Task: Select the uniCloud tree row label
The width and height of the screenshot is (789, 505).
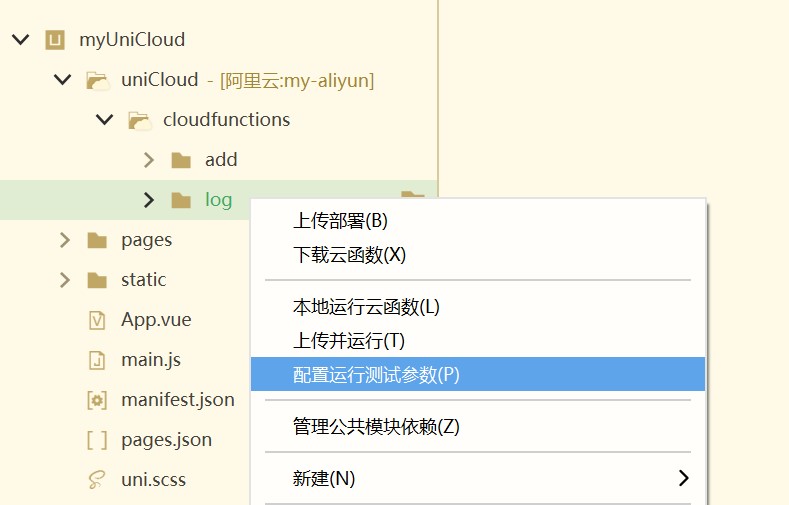Action: pyautogui.click(x=160, y=79)
